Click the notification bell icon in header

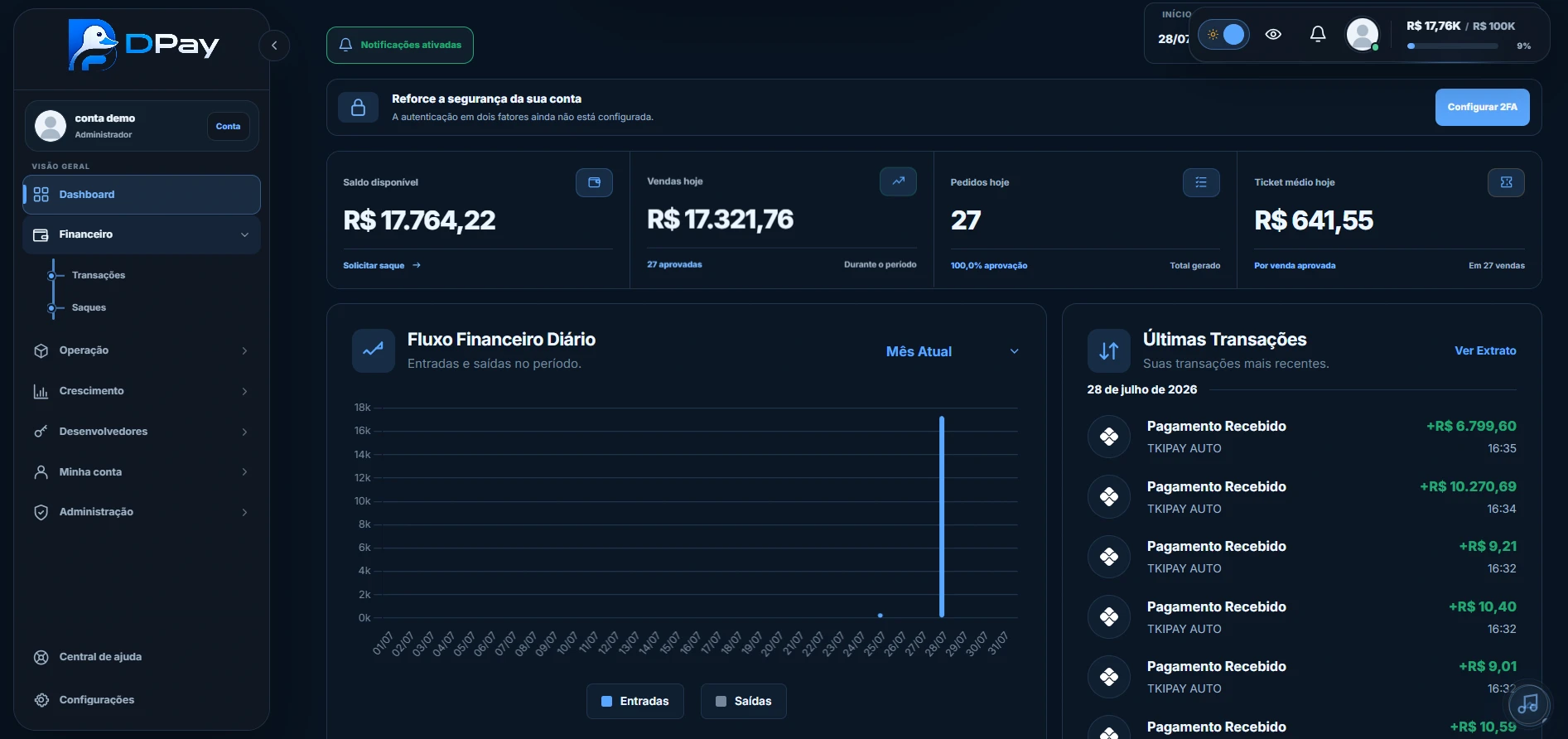pyautogui.click(x=1317, y=34)
